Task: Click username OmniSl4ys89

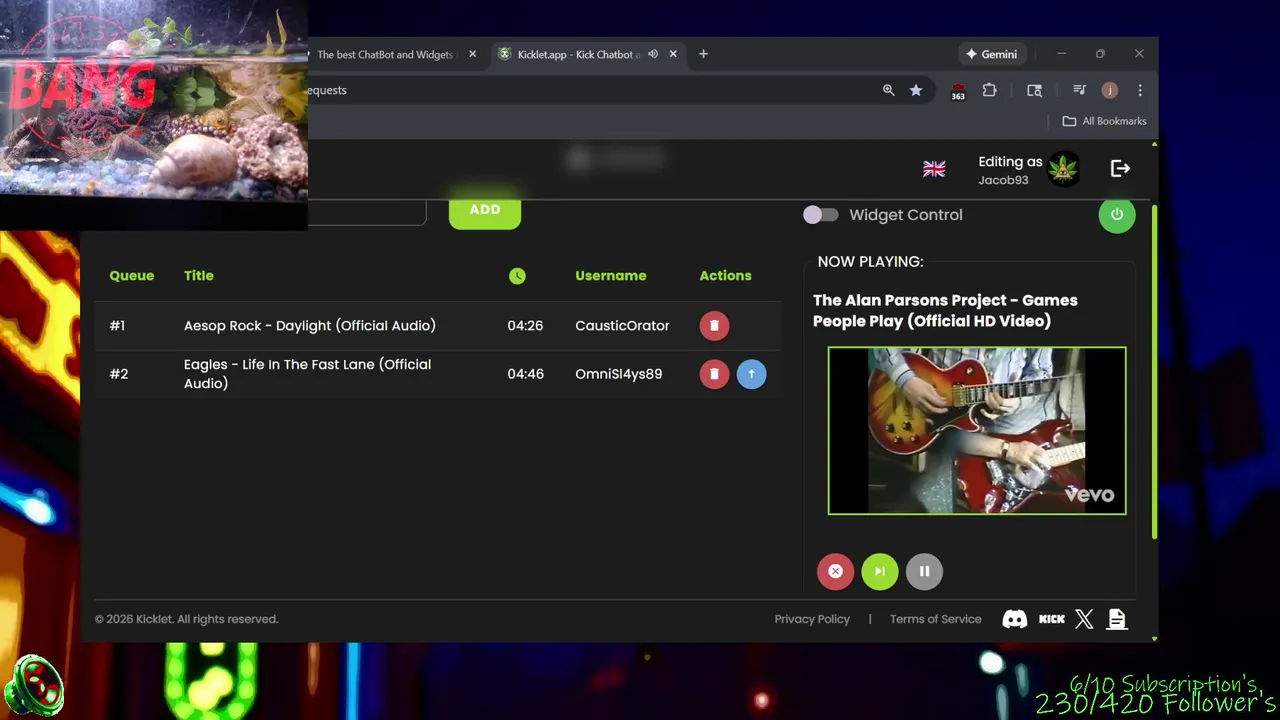Action: (x=618, y=374)
